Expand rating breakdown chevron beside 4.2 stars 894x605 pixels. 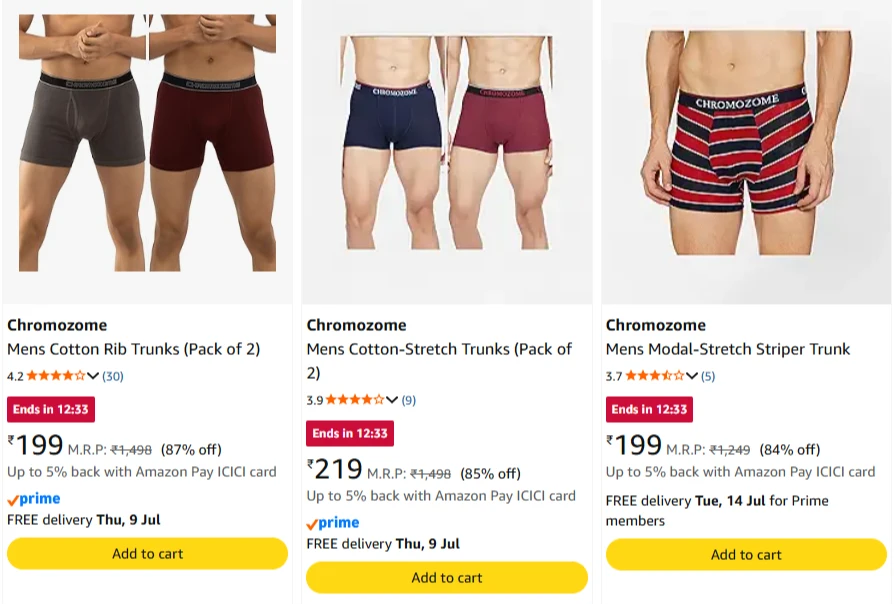point(93,376)
